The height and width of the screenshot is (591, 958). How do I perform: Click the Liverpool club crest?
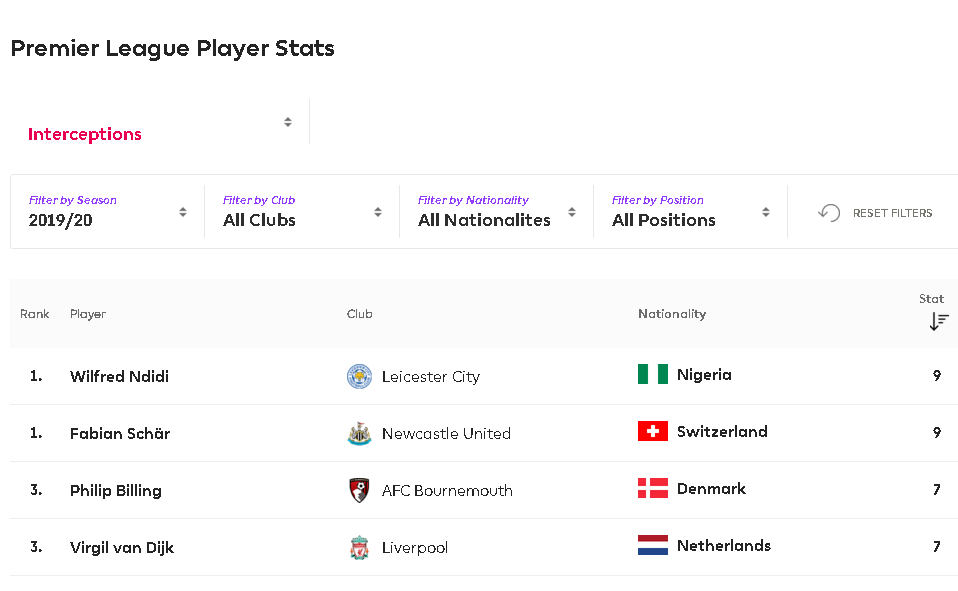click(359, 548)
